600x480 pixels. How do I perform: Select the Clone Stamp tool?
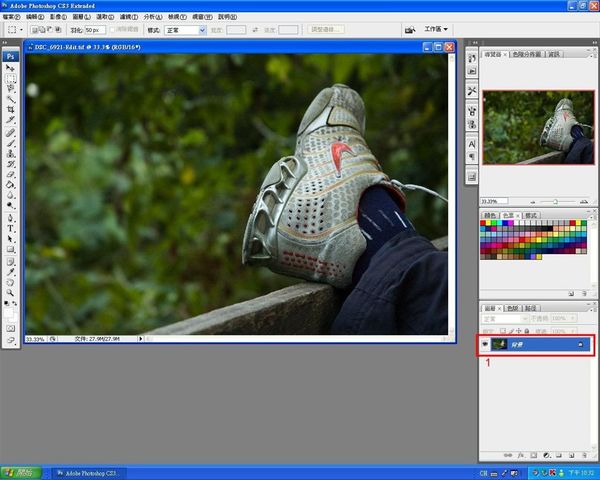tap(10, 153)
